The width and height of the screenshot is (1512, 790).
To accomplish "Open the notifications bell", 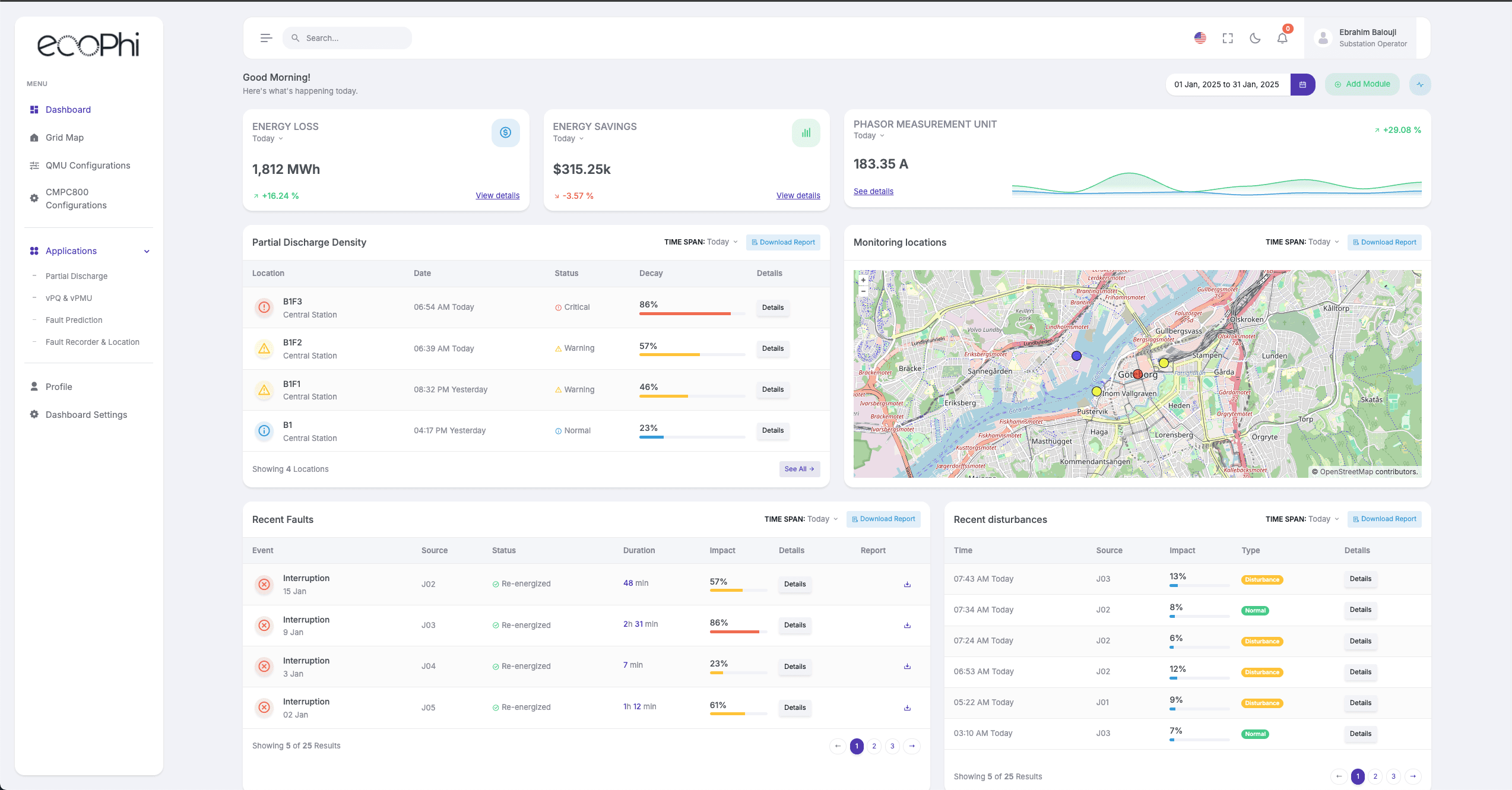I will [1282, 39].
